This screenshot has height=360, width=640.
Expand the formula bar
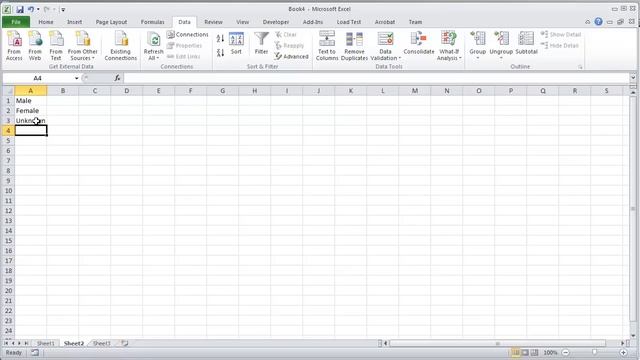633,78
